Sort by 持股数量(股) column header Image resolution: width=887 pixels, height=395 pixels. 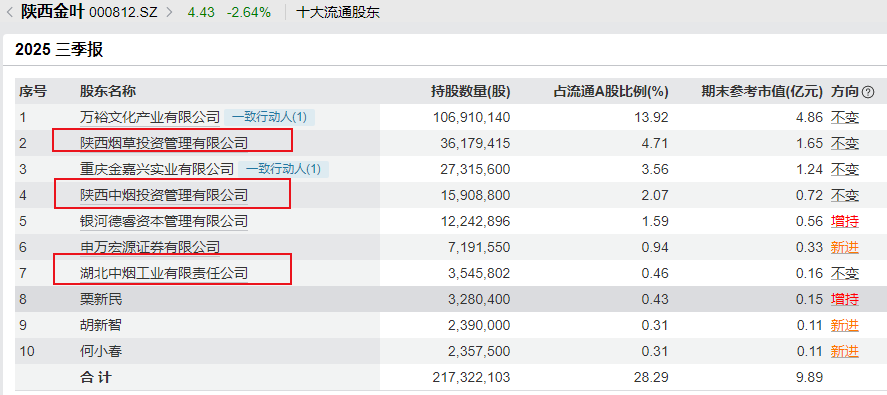471,92
